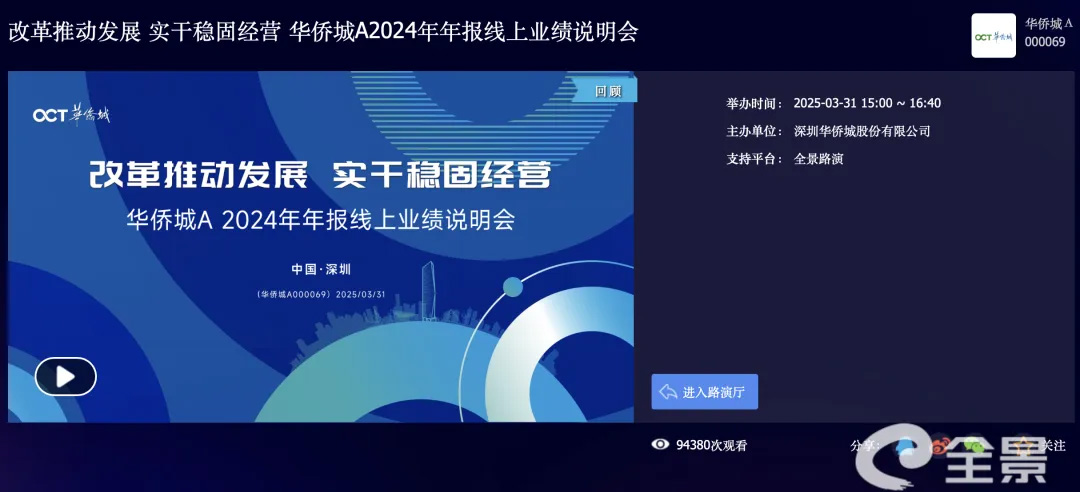Click the 华侨城A 000069 stock name

(x=1048, y=32)
